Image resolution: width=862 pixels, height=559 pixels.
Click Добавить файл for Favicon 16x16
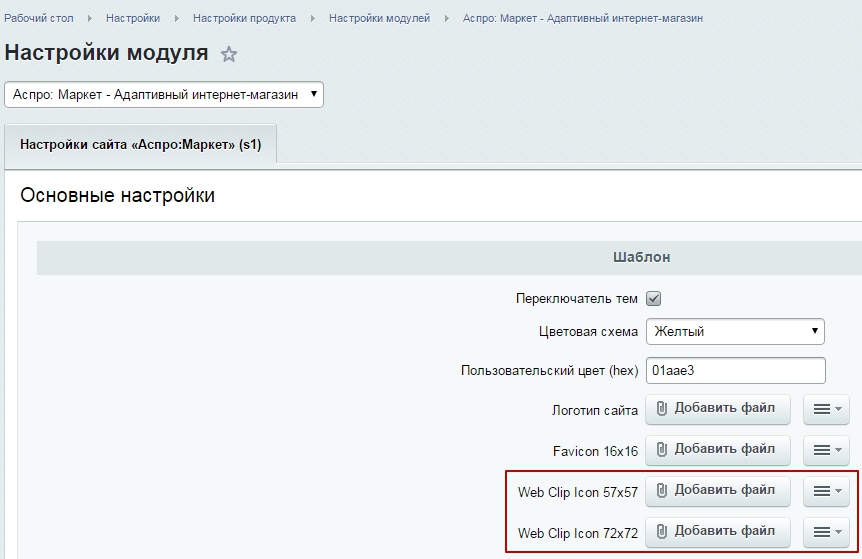[x=717, y=450]
